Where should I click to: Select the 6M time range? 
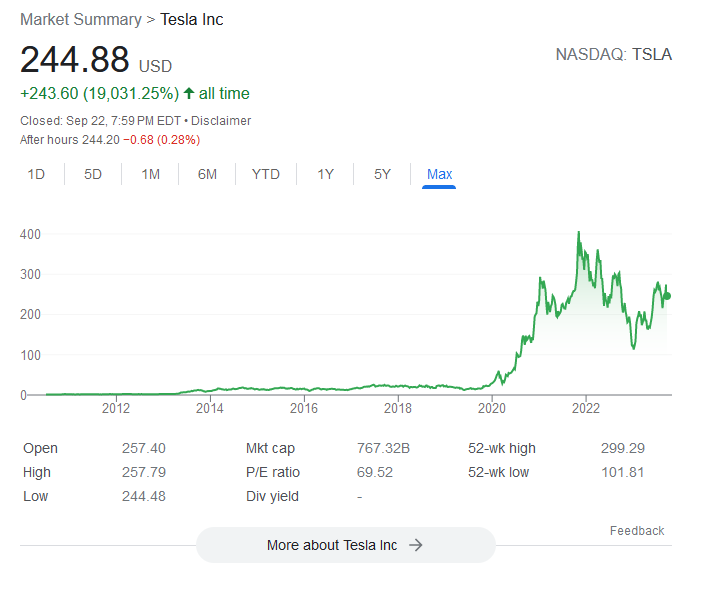(207, 174)
